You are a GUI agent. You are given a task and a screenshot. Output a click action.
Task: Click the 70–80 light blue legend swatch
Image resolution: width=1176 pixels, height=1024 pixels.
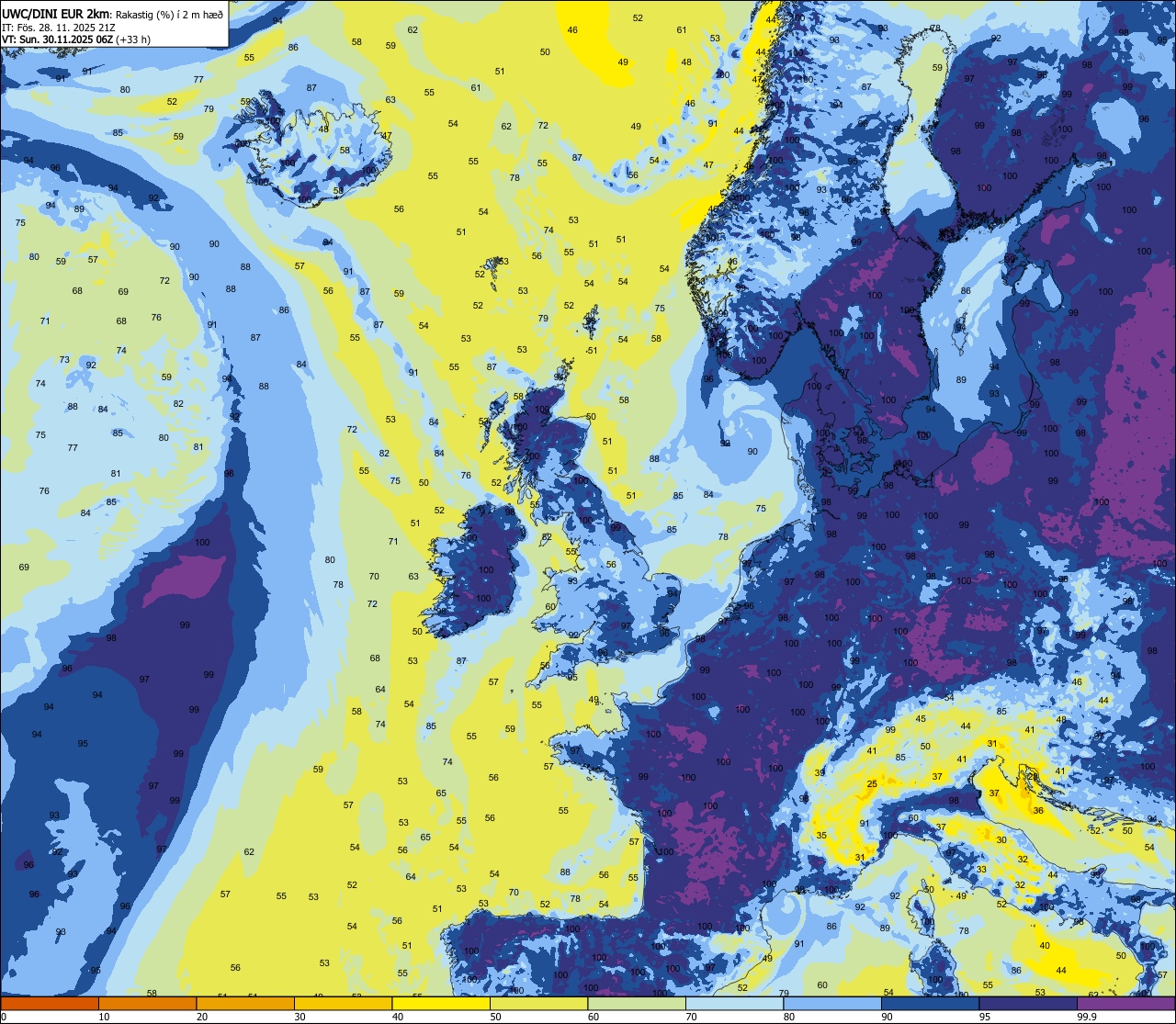pyautogui.click(x=734, y=1003)
